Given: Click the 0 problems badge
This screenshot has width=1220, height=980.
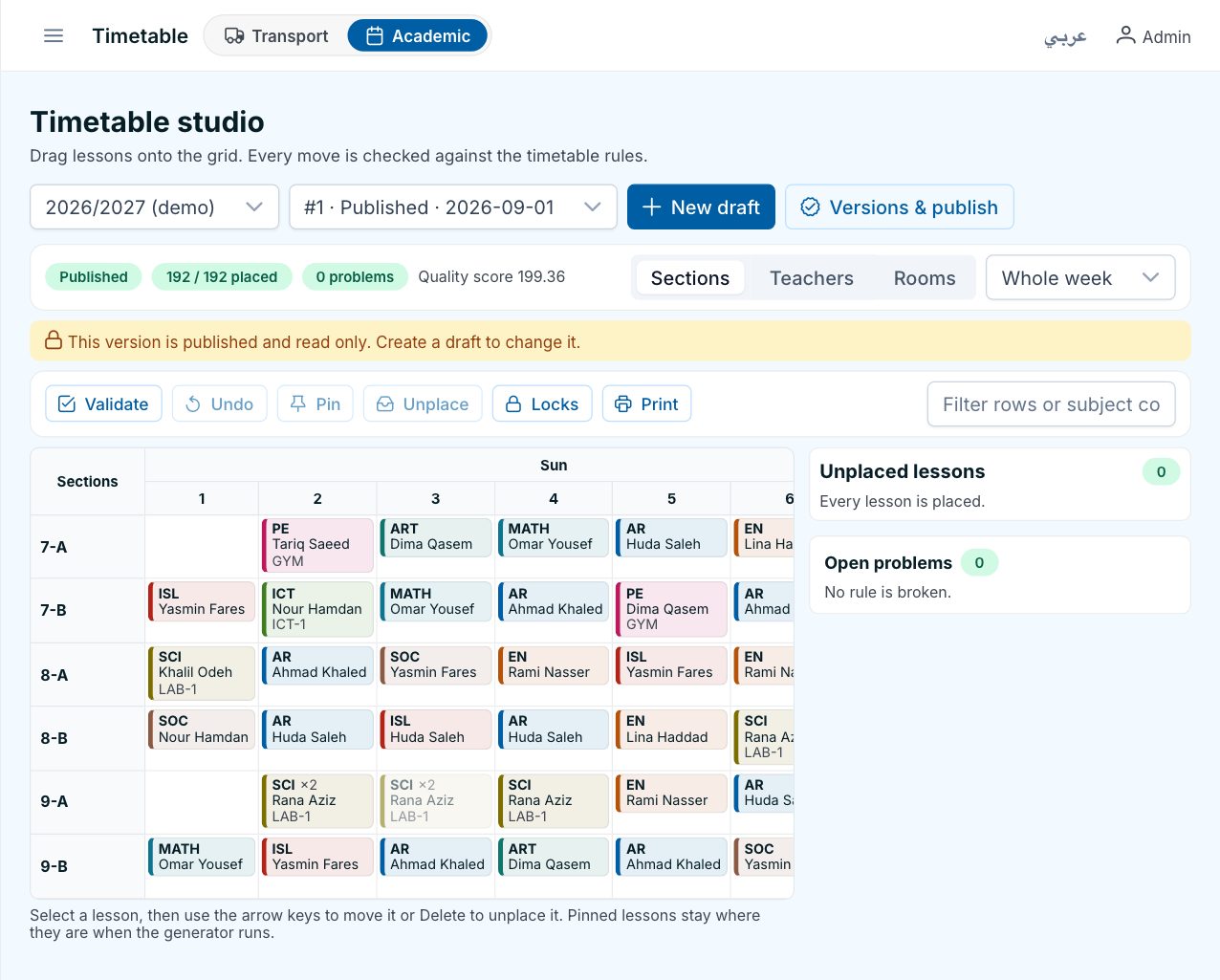Looking at the screenshot, I should [355, 276].
